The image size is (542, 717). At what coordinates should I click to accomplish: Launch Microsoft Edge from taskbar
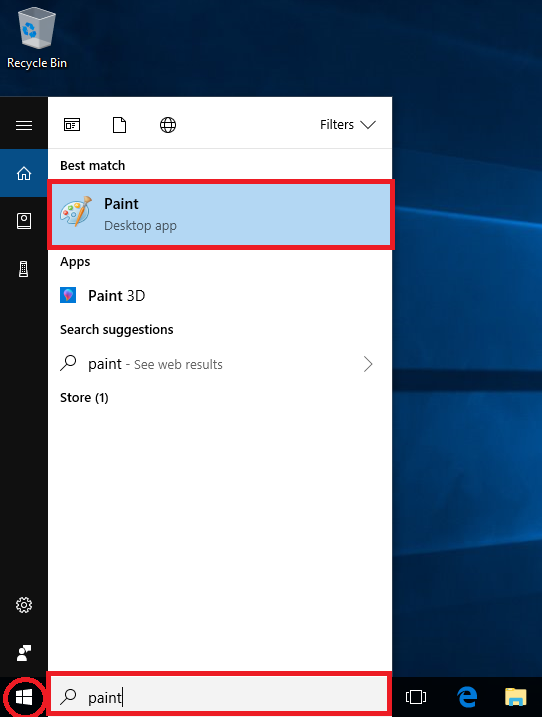click(467, 697)
